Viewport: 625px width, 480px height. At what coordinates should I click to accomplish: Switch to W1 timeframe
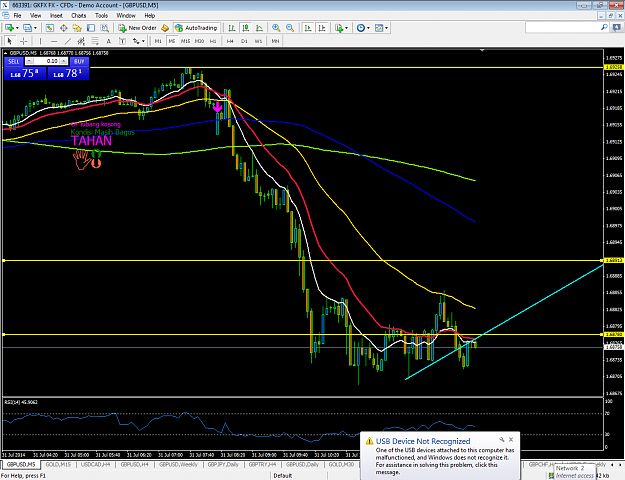(x=258, y=41)
